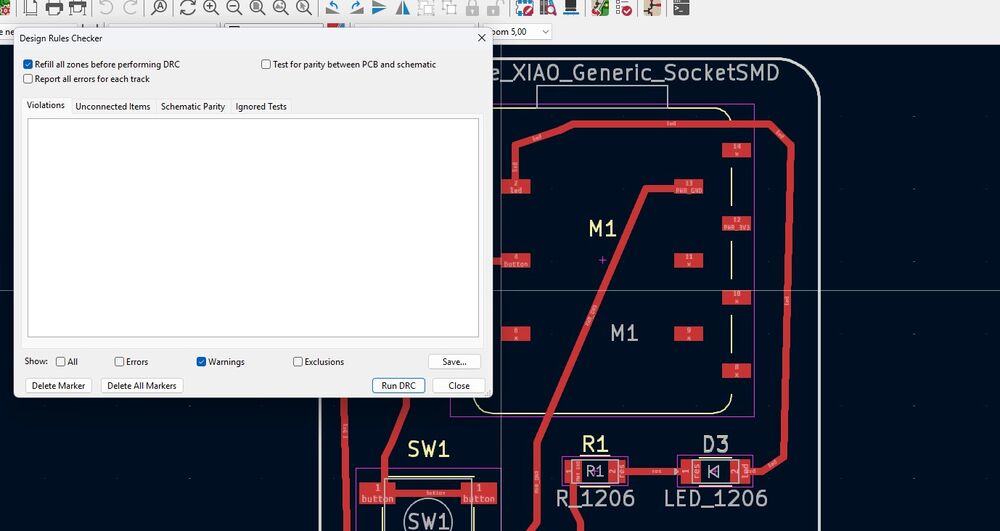Toggle Refill all zones before DRC checkbox
Screen dimensions: 1000x531
point(28,64)
